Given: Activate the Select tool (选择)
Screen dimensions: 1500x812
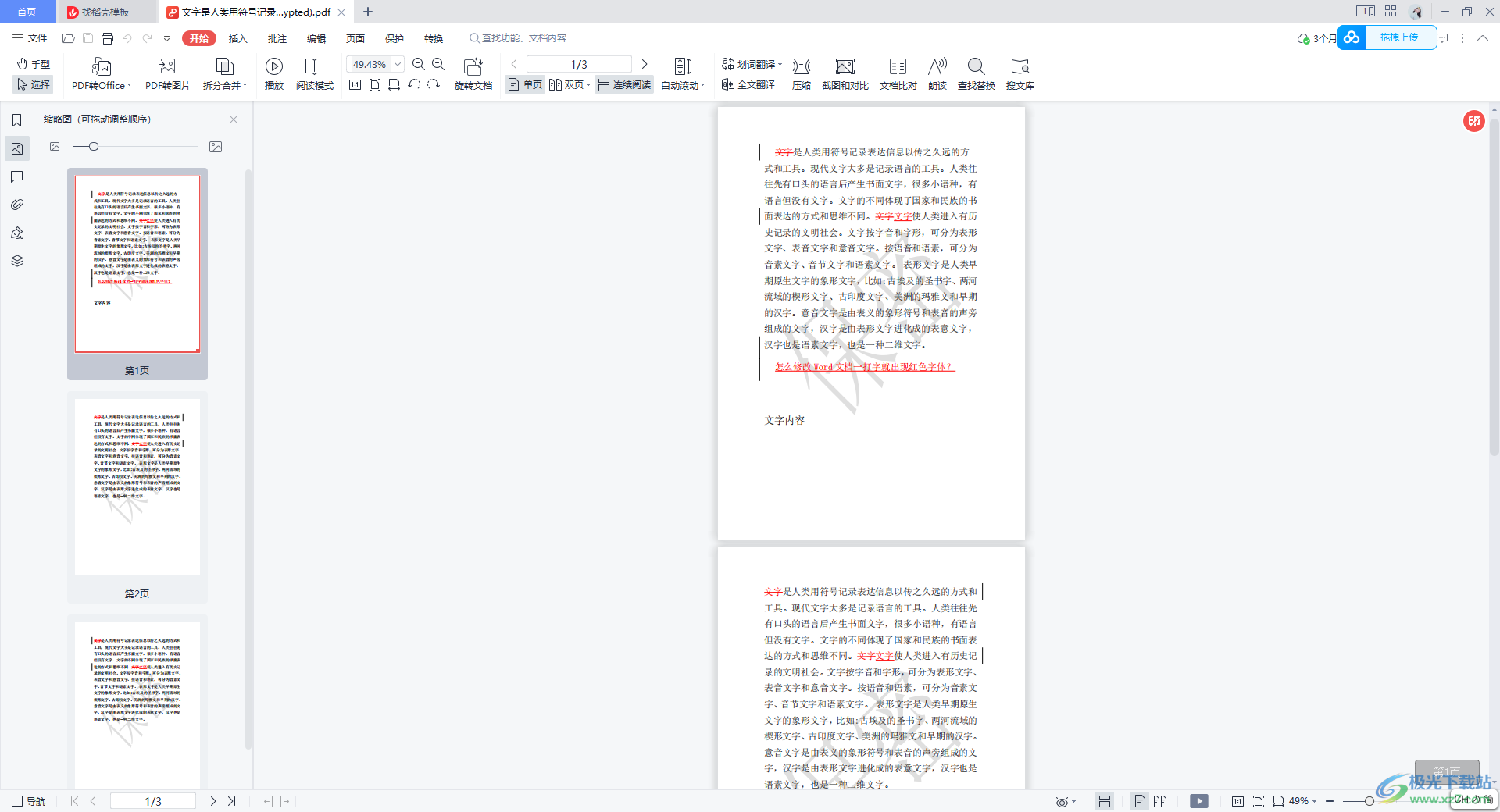Looking at the screenshot, I should pyautogui.click(x=34, y=84).
